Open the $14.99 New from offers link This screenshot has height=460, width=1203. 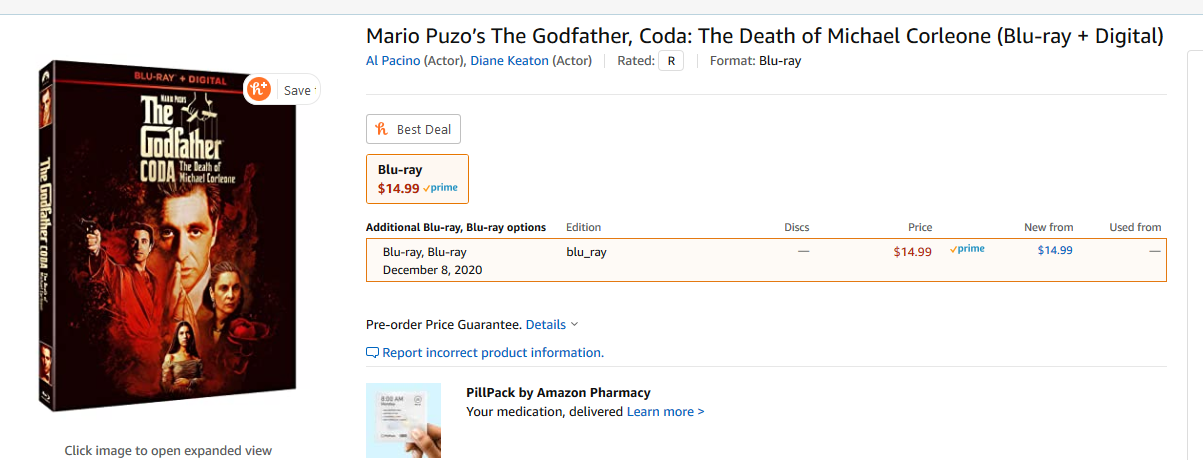(1054, 250)
